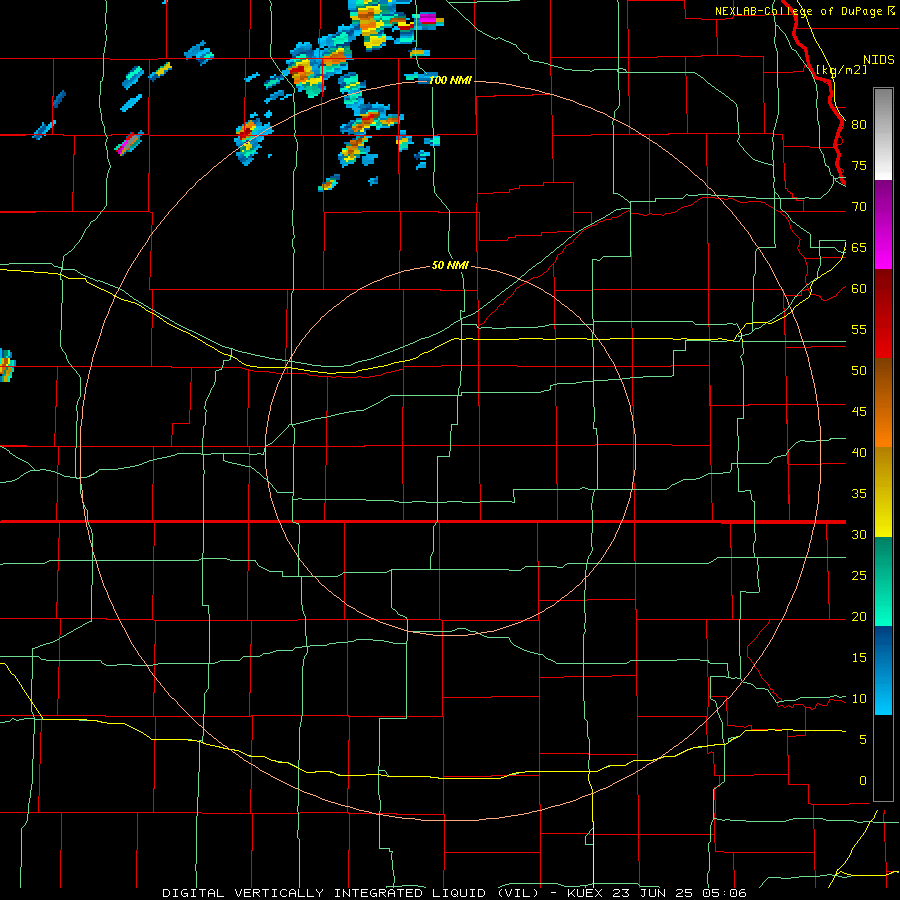Click the 23 JUN 25 date text
The height and width of the screenshot is (900, 900).
pyautogui.click(x=654, y=893)
